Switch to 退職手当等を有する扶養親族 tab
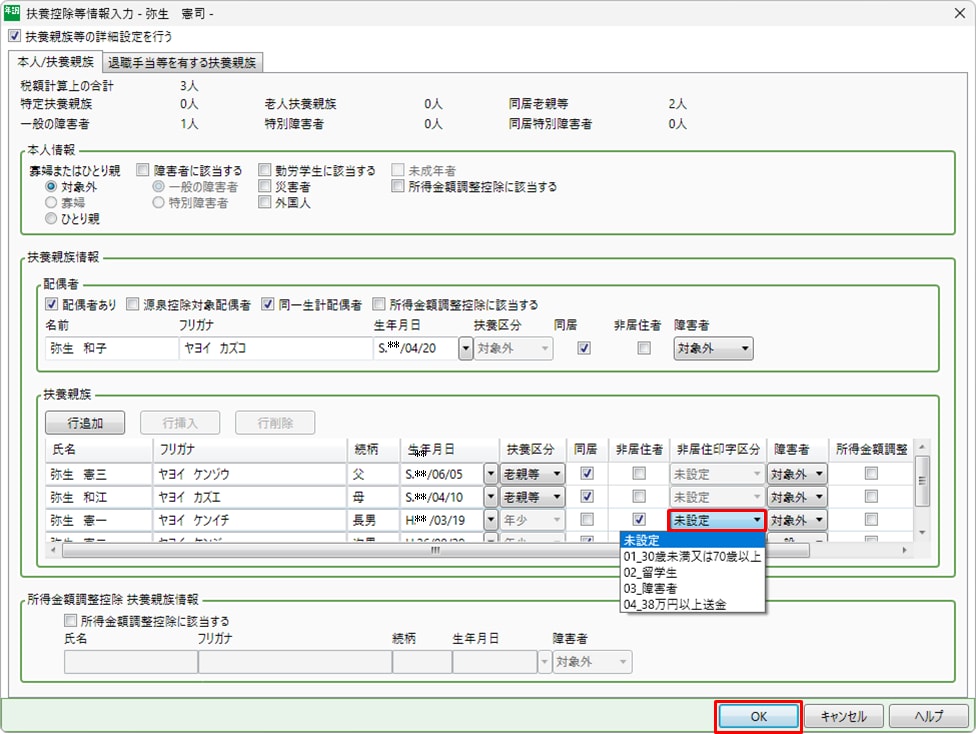This screenshot has height=734, width=976. point(183,62)
